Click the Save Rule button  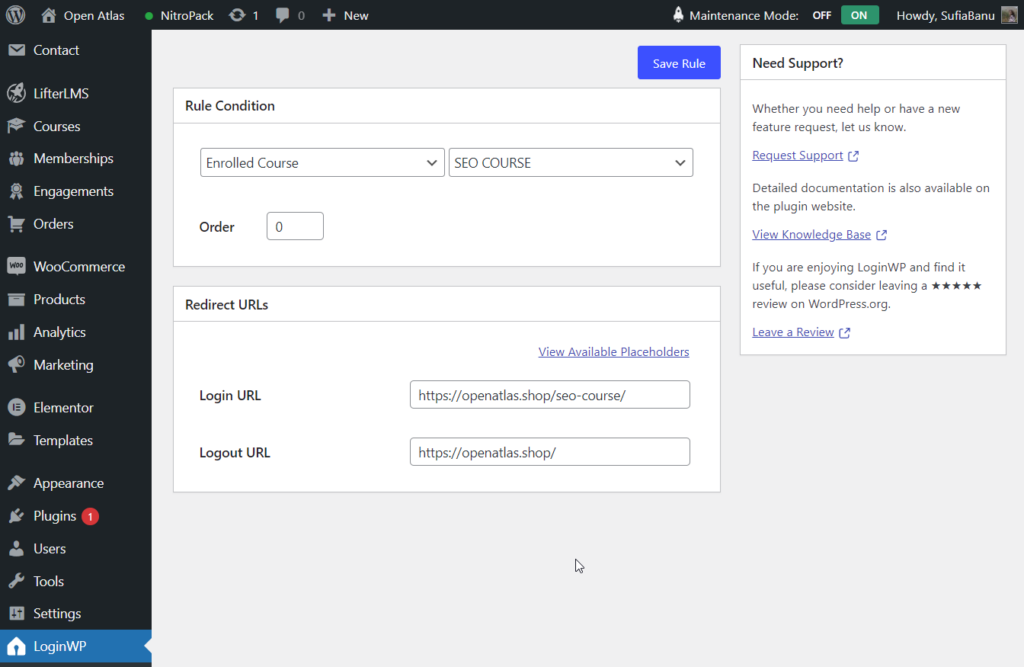tap(679, 63)
